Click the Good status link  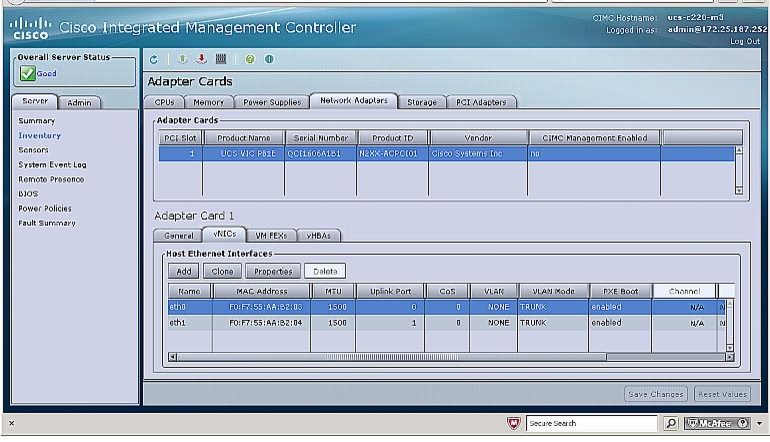pyautogui.click(x=46, y=73)
